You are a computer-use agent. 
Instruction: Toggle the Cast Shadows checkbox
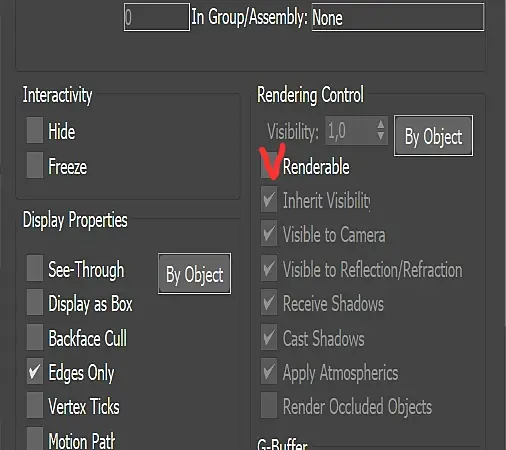click(x=269, y=337)
